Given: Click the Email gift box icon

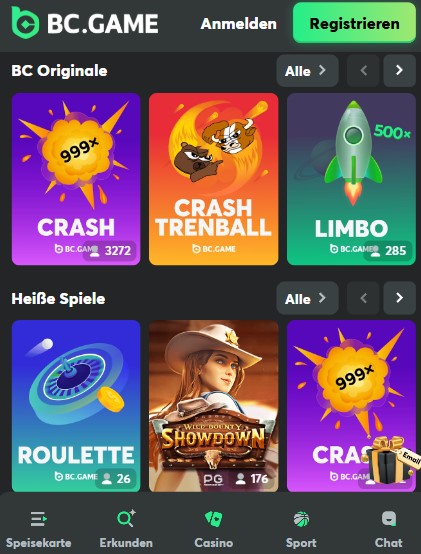Looking at the screenshot, I should tap(390, 460).
